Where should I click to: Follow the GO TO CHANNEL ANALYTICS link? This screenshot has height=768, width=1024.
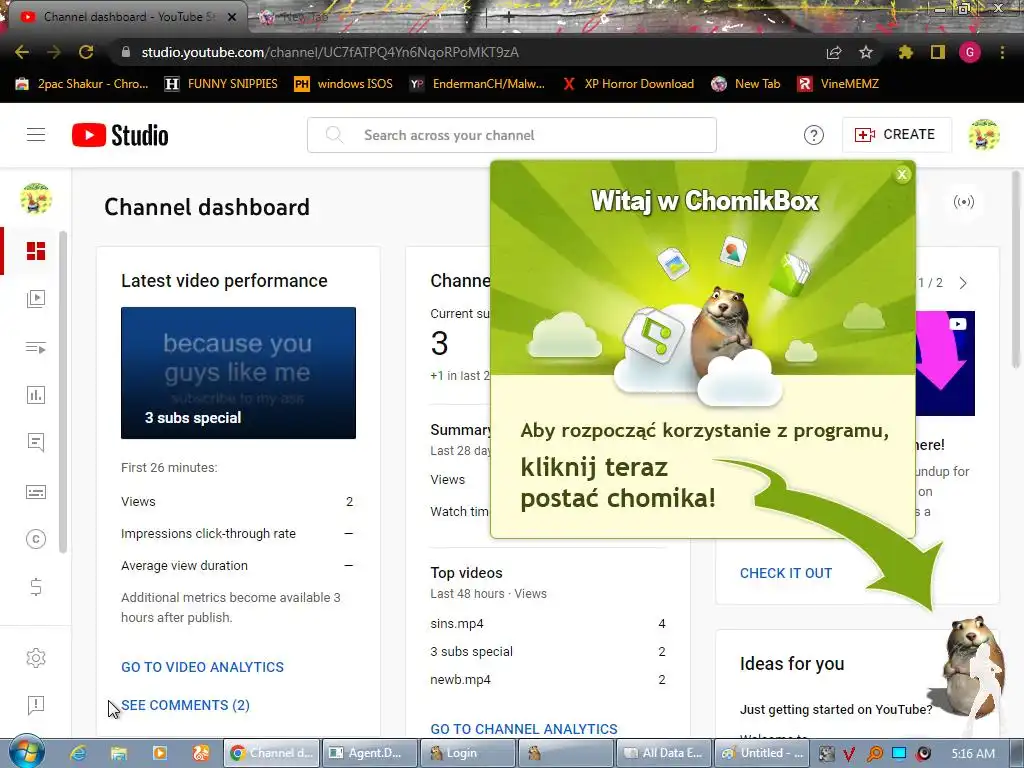click(524, 729)
